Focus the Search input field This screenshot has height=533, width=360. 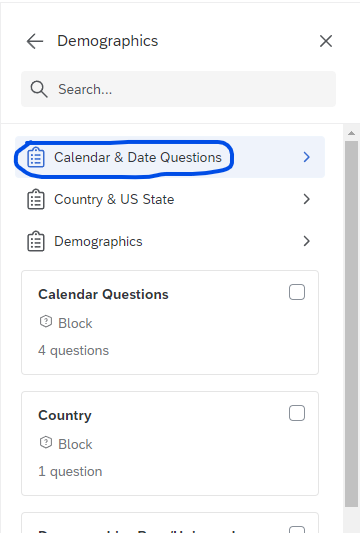point(178,89)
